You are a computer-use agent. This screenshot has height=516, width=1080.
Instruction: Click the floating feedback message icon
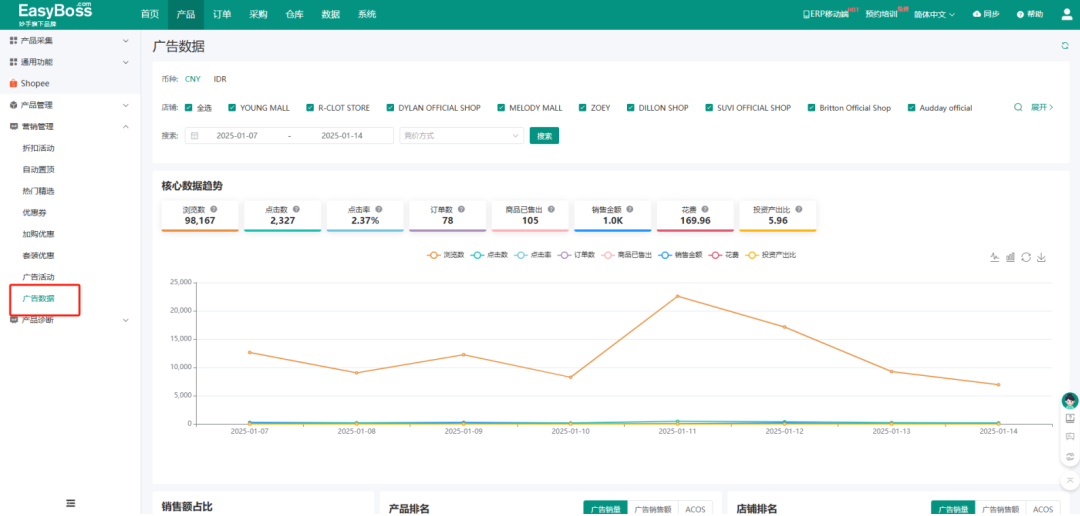click(1070, 437)
